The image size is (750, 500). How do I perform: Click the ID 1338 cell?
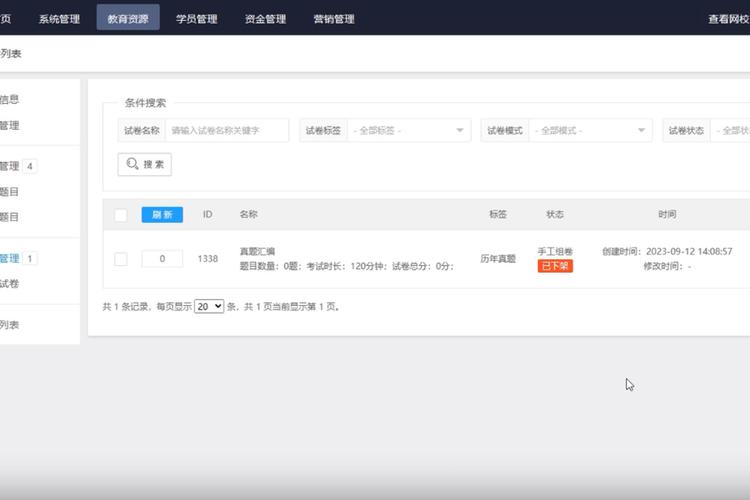208,259
